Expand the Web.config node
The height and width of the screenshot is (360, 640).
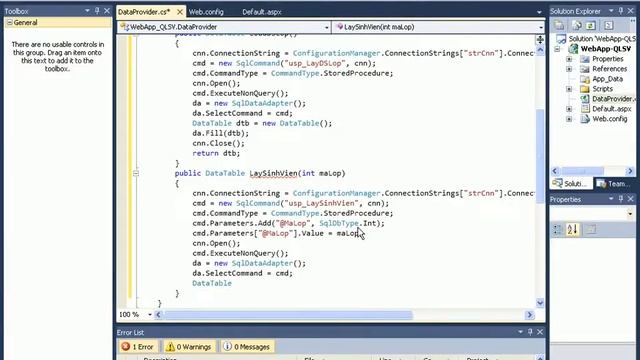tap(569, 119)
